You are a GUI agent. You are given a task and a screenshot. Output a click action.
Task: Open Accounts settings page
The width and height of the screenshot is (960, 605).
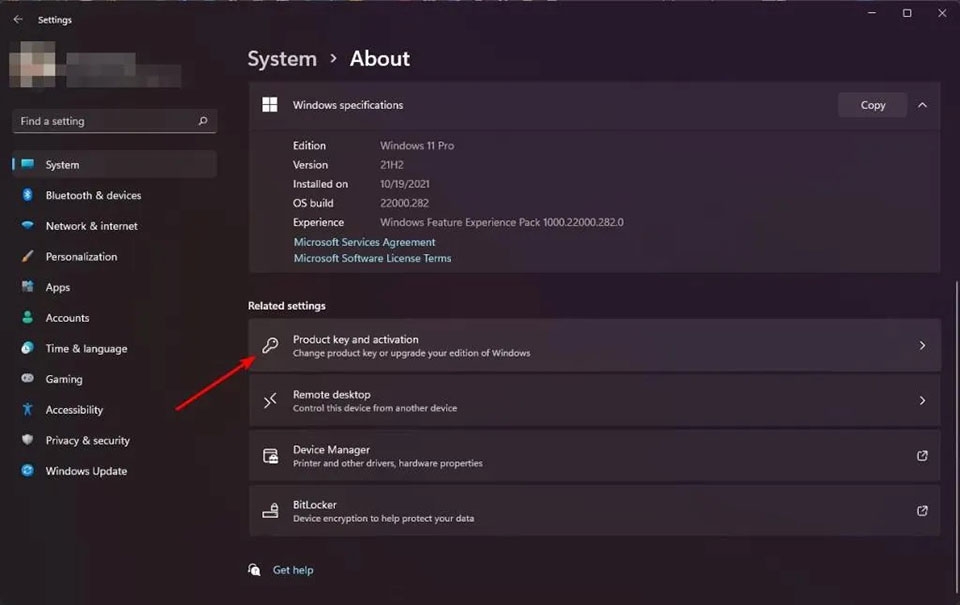pos(114,317)
